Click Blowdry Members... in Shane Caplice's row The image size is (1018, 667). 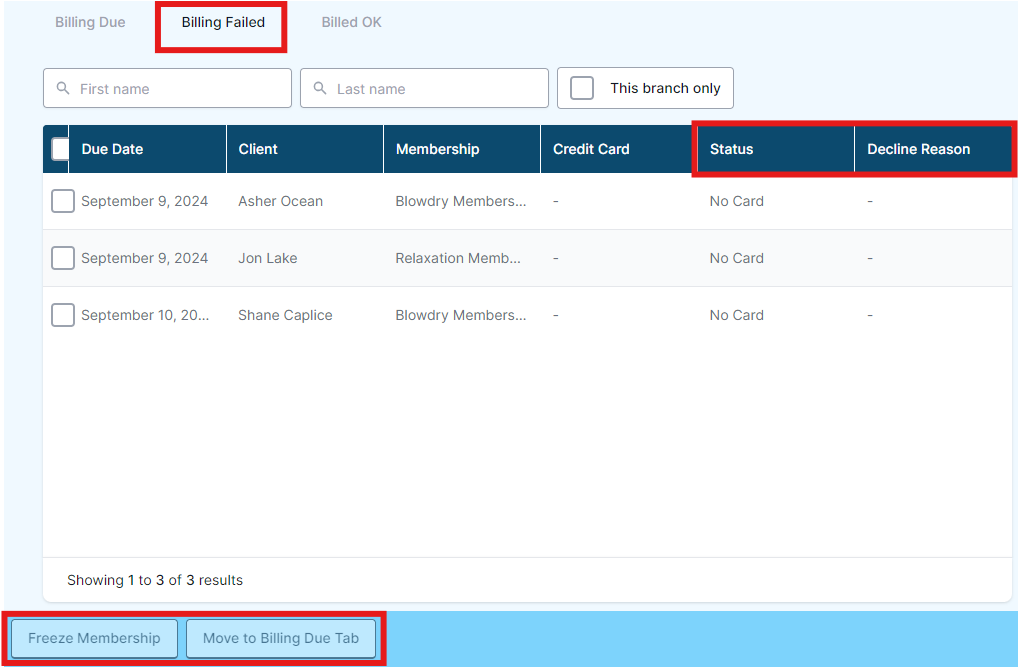(460, 315)
